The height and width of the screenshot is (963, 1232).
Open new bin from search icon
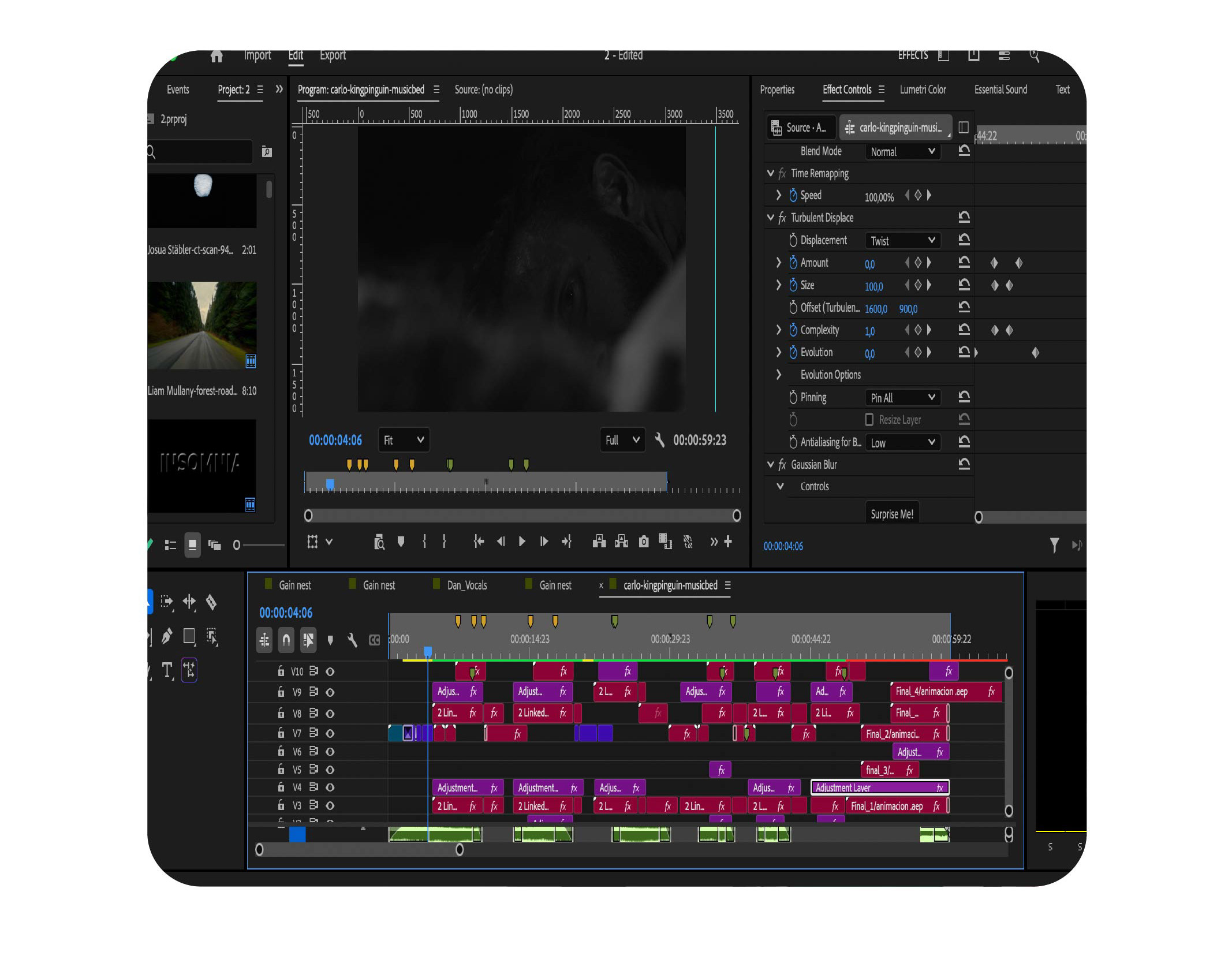coord(267,152)
